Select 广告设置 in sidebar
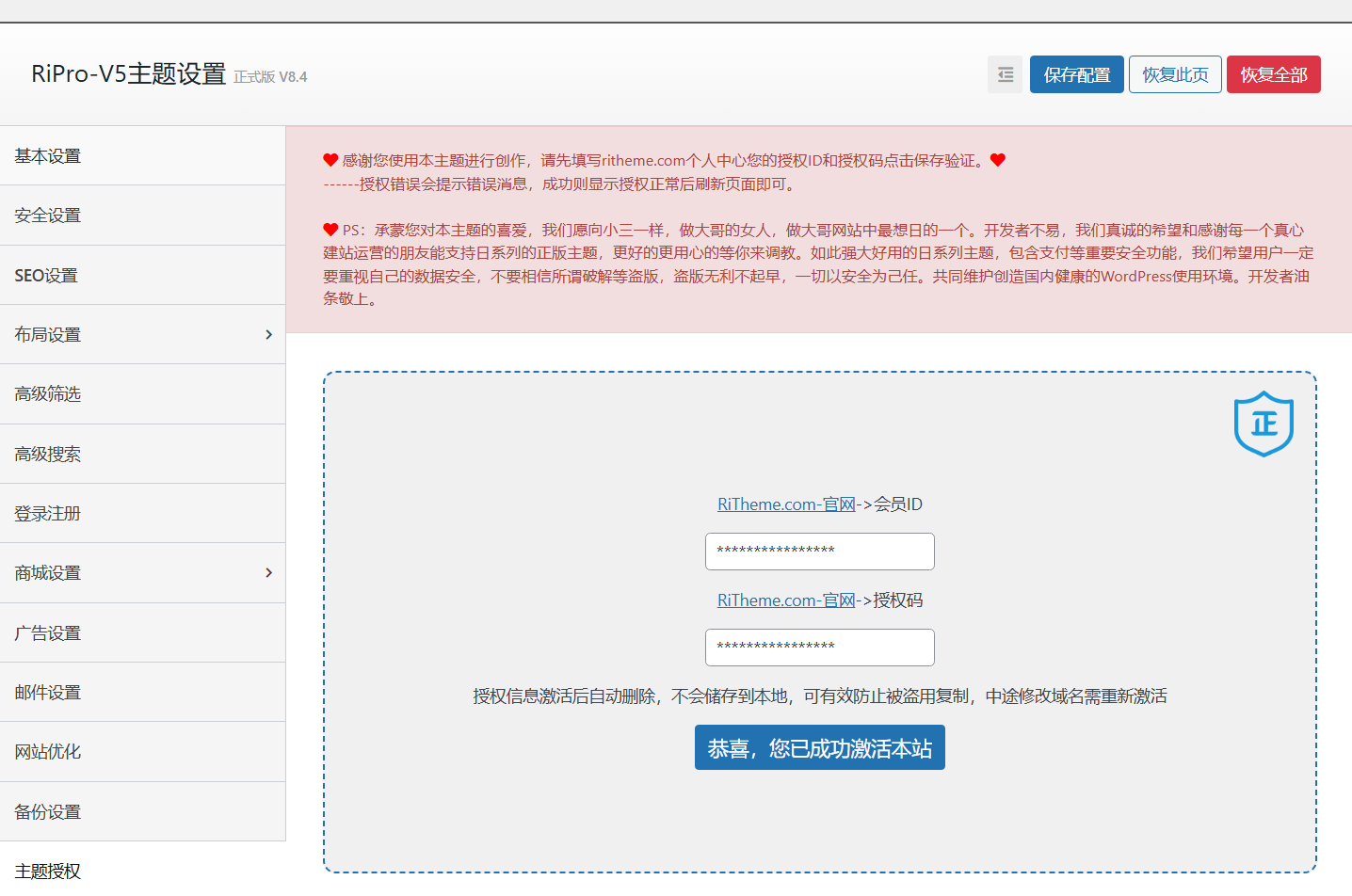 [x=142, y=632]
